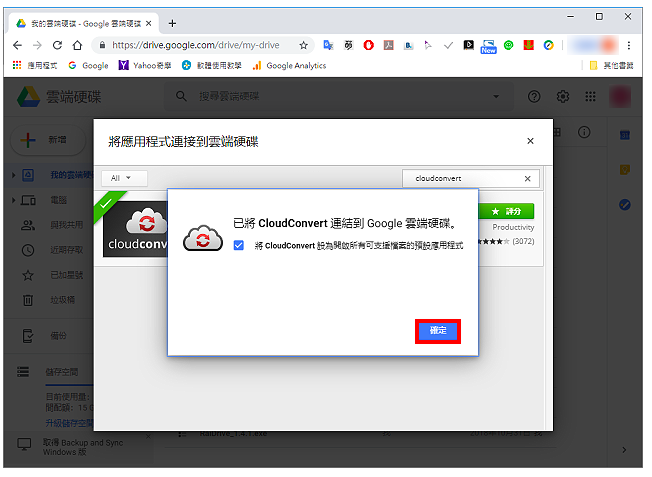This screenshot has height=477, width=652.
Task: Click the browser forward arrow
Action: tap(37, 45)
